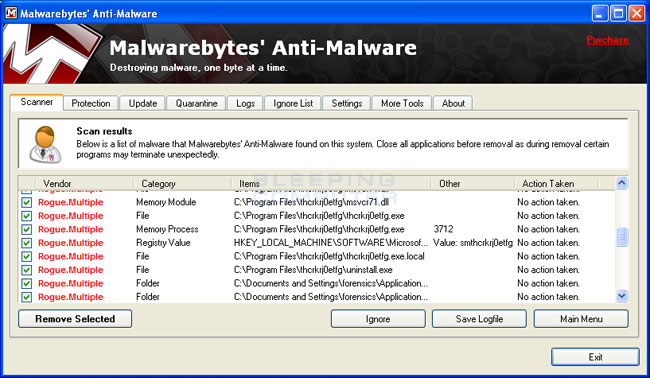Uncheck the Registry Value row checkbox

coord(27,243)
